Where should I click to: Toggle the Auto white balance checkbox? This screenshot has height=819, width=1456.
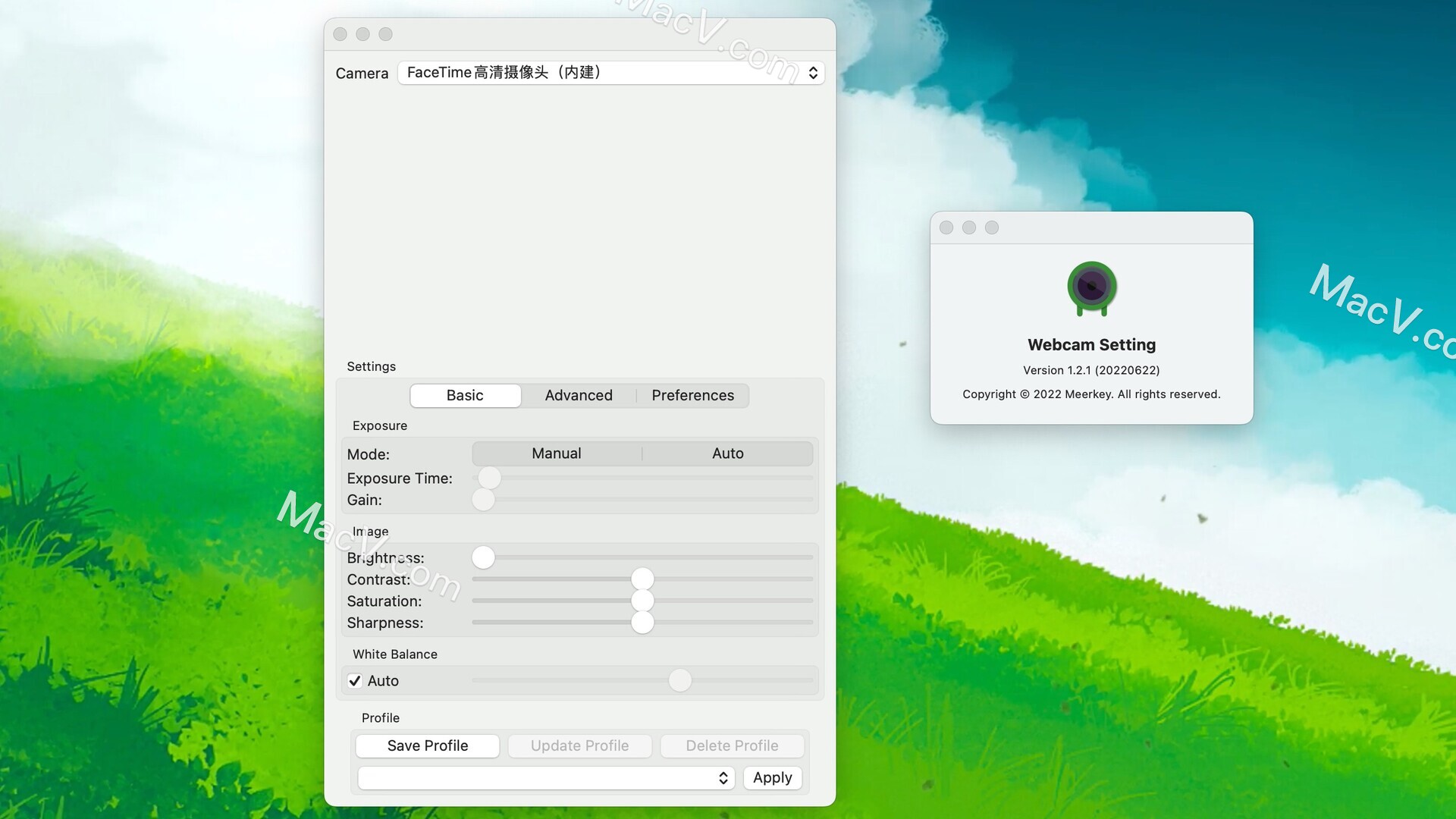pos(354,681)
